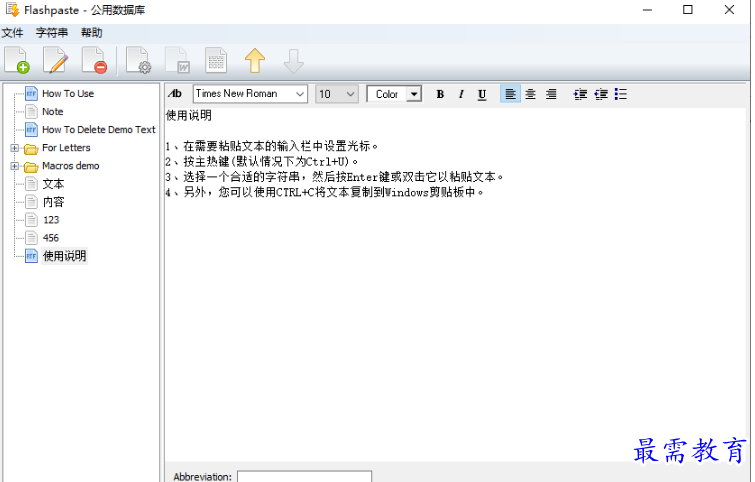
Task: Move item up with yellow arrow
Action: coord(255,60)
